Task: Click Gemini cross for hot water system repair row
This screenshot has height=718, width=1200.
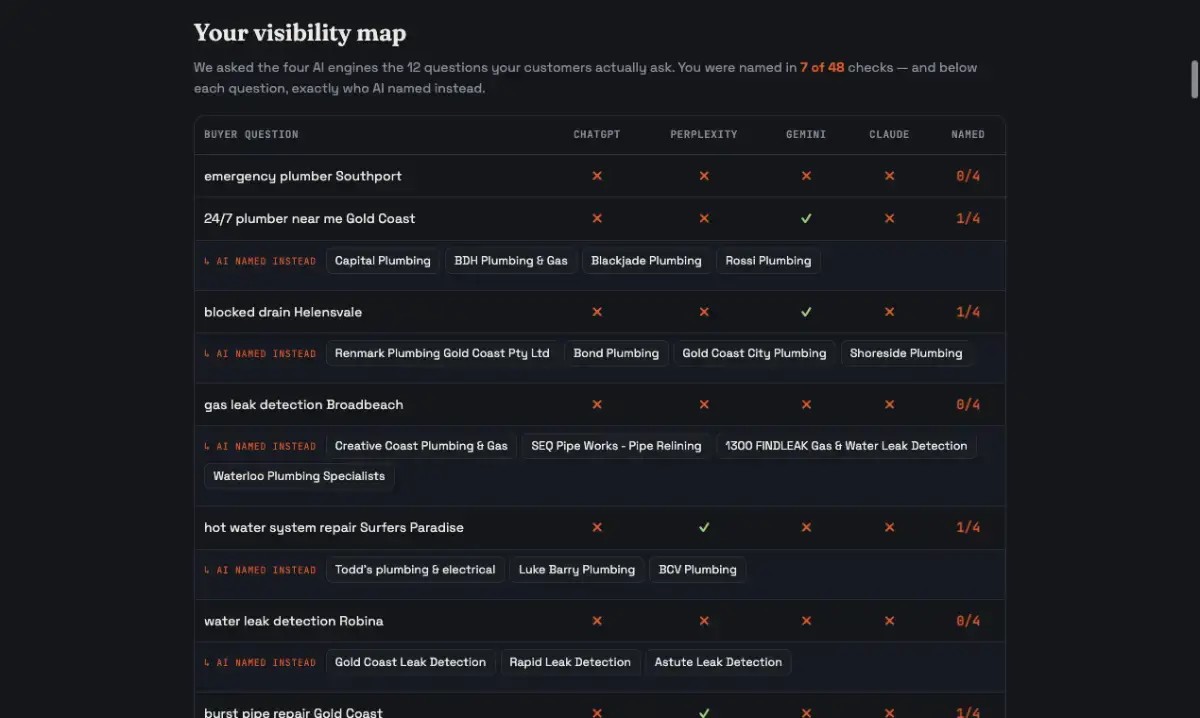Action: [806, 527]
